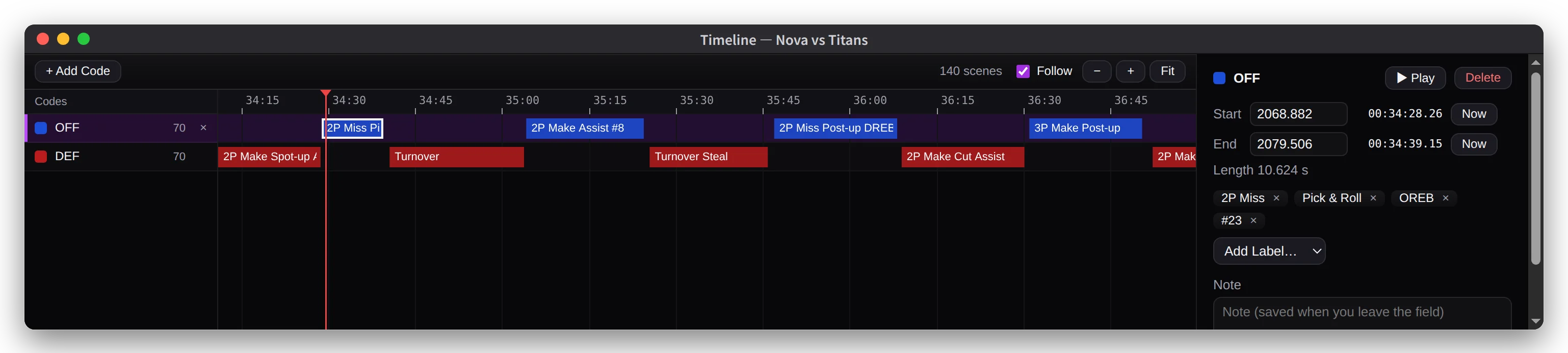Remove the OFF code row with its ×

203,128
